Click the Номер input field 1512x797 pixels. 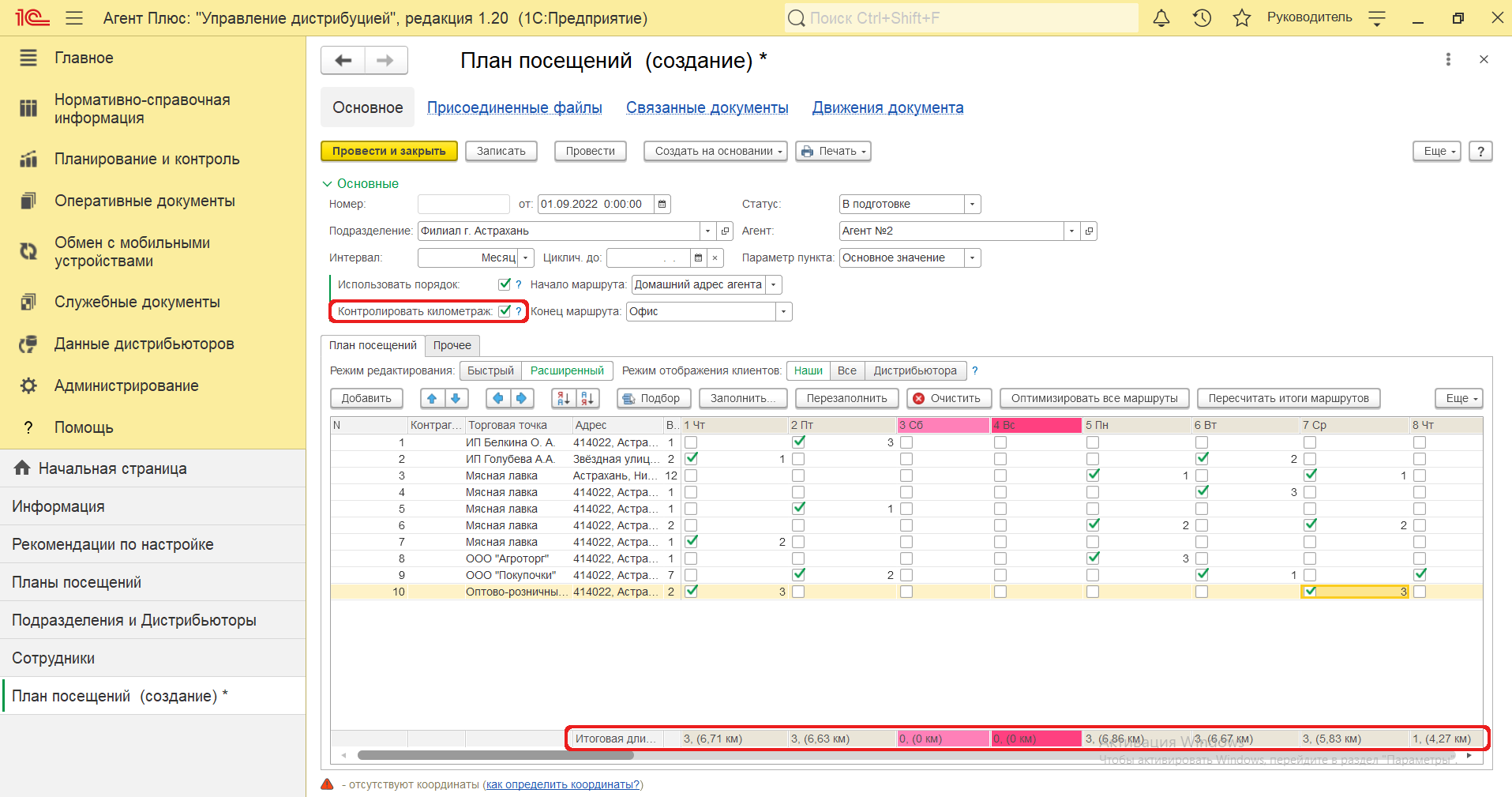pos(463,204)
